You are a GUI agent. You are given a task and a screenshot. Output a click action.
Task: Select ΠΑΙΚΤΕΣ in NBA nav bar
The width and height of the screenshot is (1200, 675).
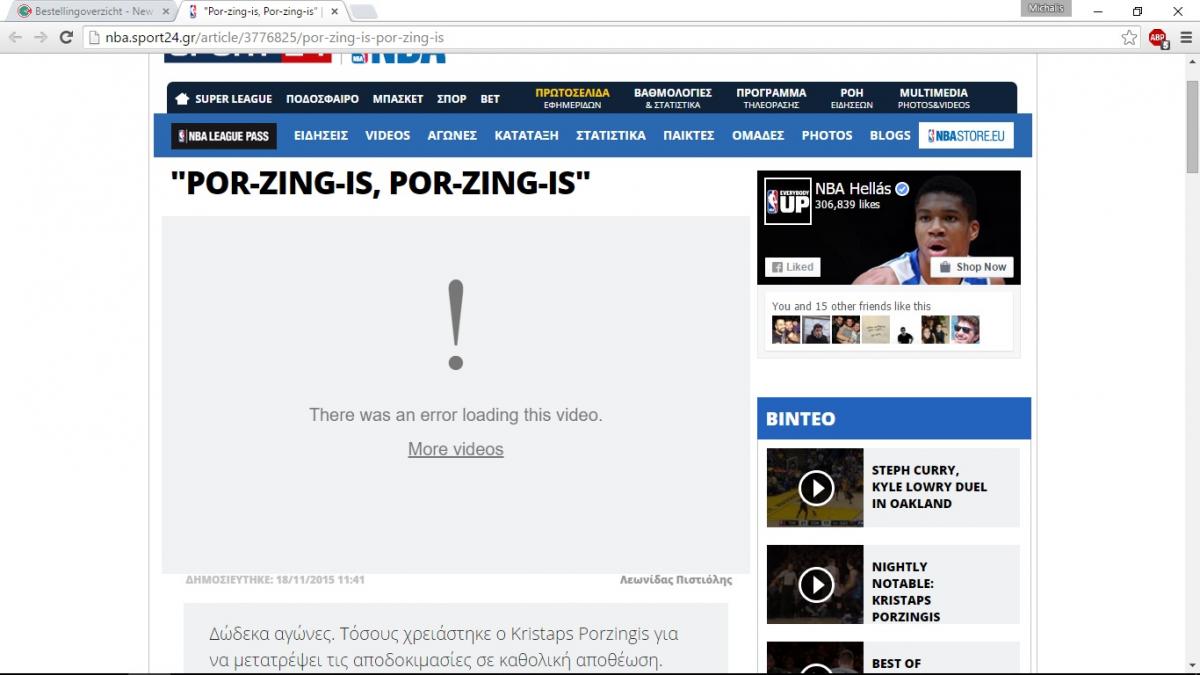coord(689,135)
